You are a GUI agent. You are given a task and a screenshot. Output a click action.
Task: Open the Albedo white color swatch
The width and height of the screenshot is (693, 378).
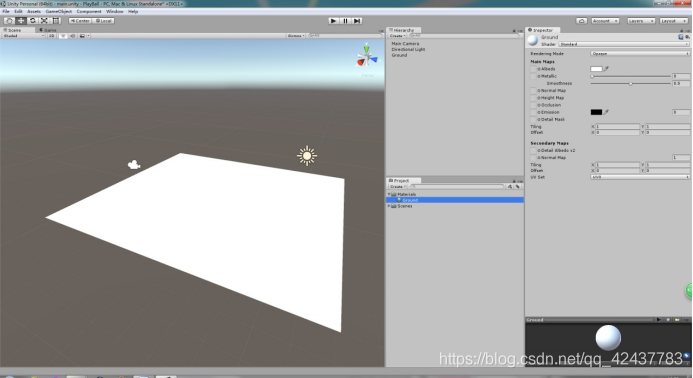pos(596,69)
